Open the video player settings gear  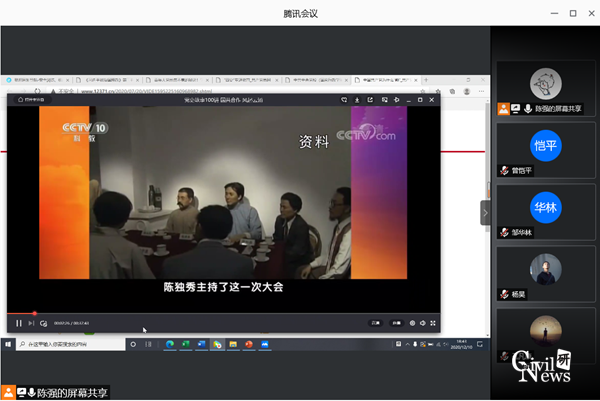[412, 323]
